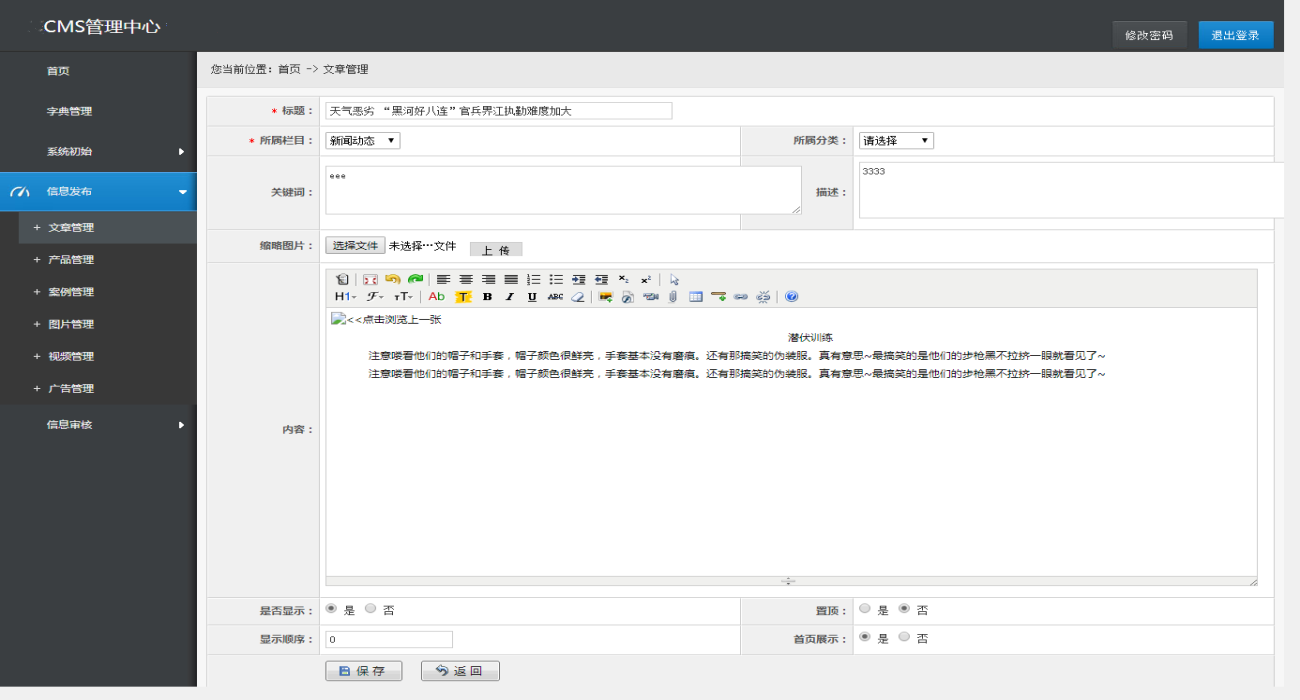Image resolution: width=1300 pixels, height=700 pixels.
Task: Select 否 for 首页展示
Action: click(904, 637)
